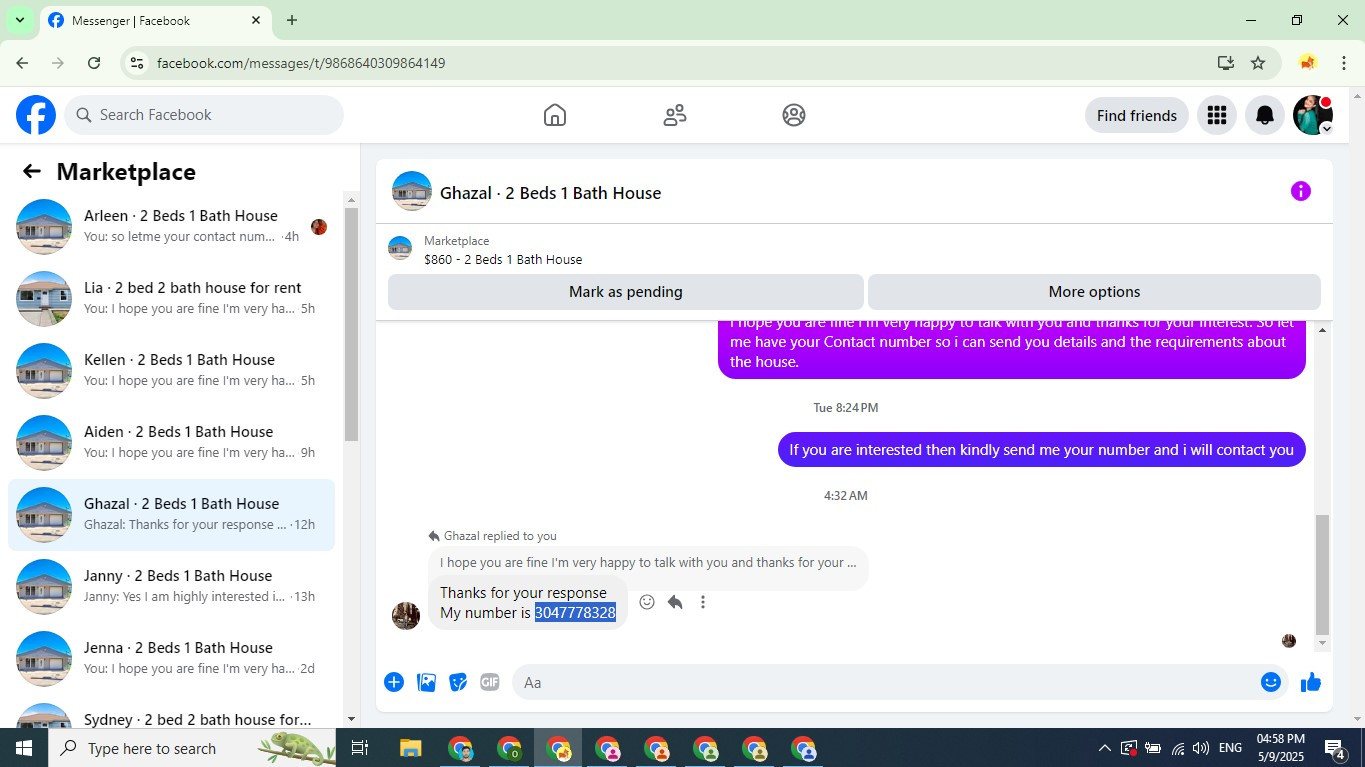The image size is (1365, 767).
Task: Click chat scrollbar down arrow
Action: click(1323, 643)
